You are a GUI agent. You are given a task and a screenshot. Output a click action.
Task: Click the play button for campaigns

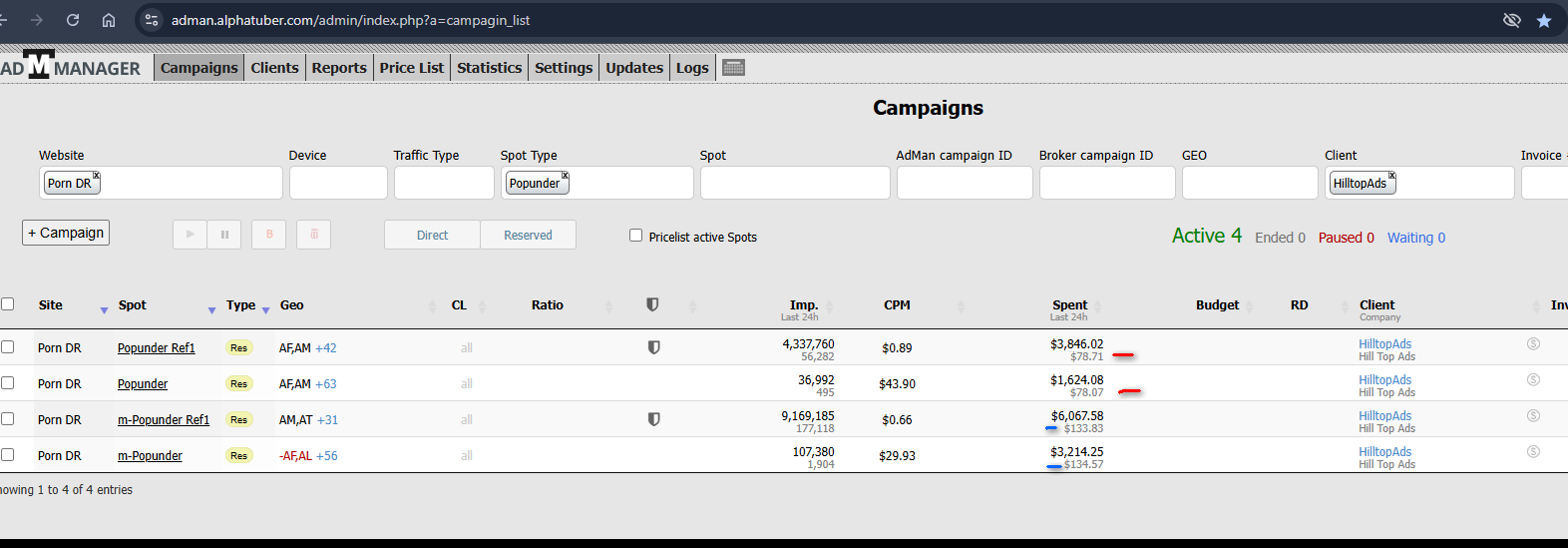pos(190,235)
